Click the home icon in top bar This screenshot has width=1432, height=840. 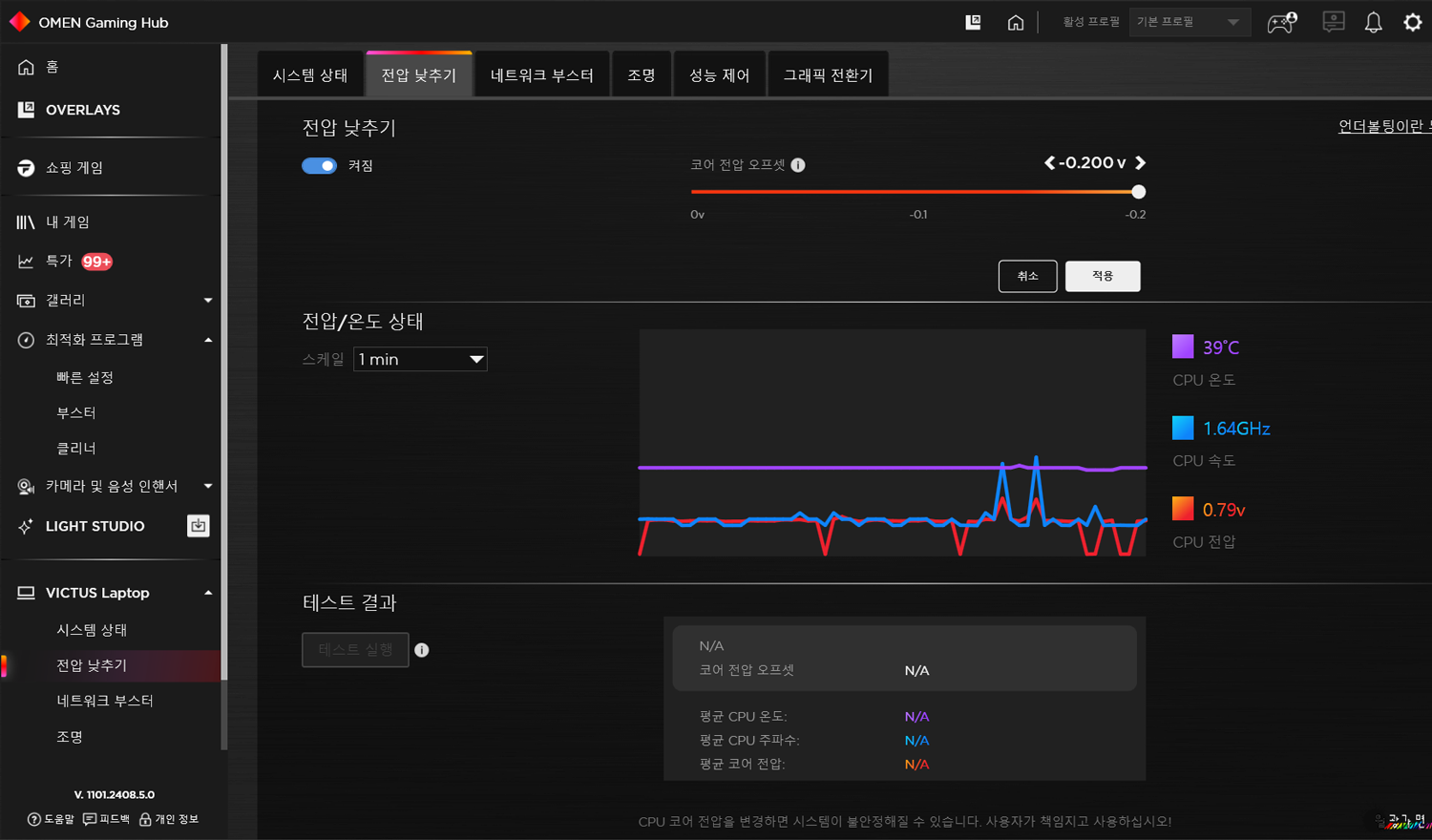click(1016, 23)
